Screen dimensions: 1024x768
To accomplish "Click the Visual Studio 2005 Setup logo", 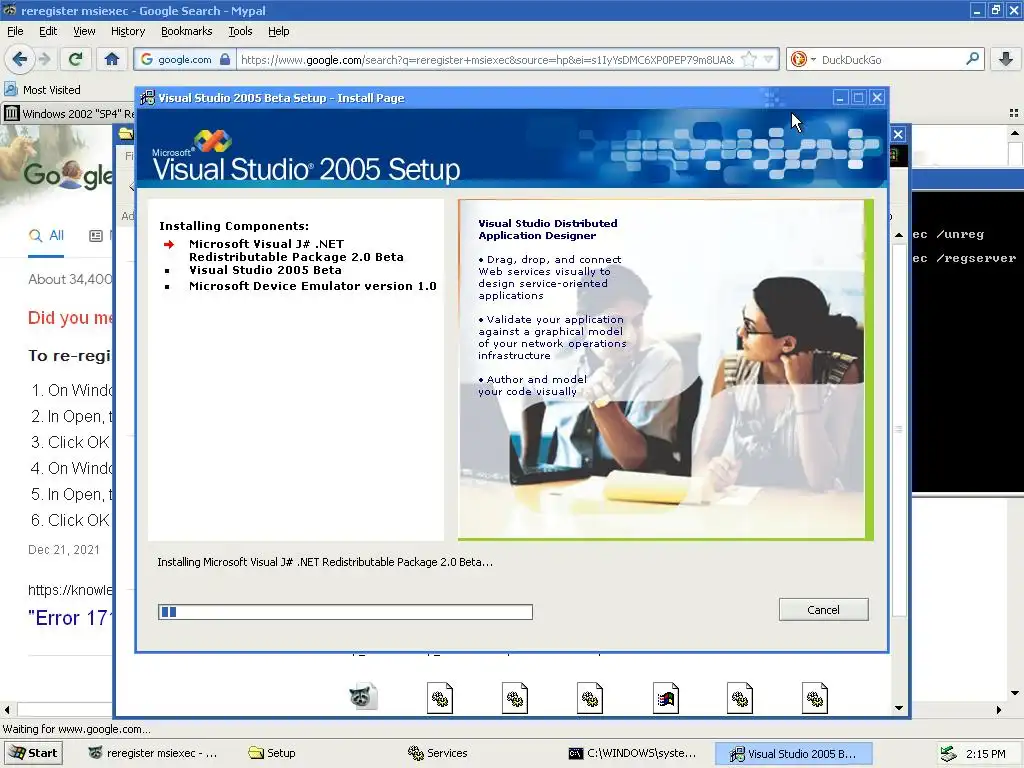I will pyautogui.click(x=306, y=157).
